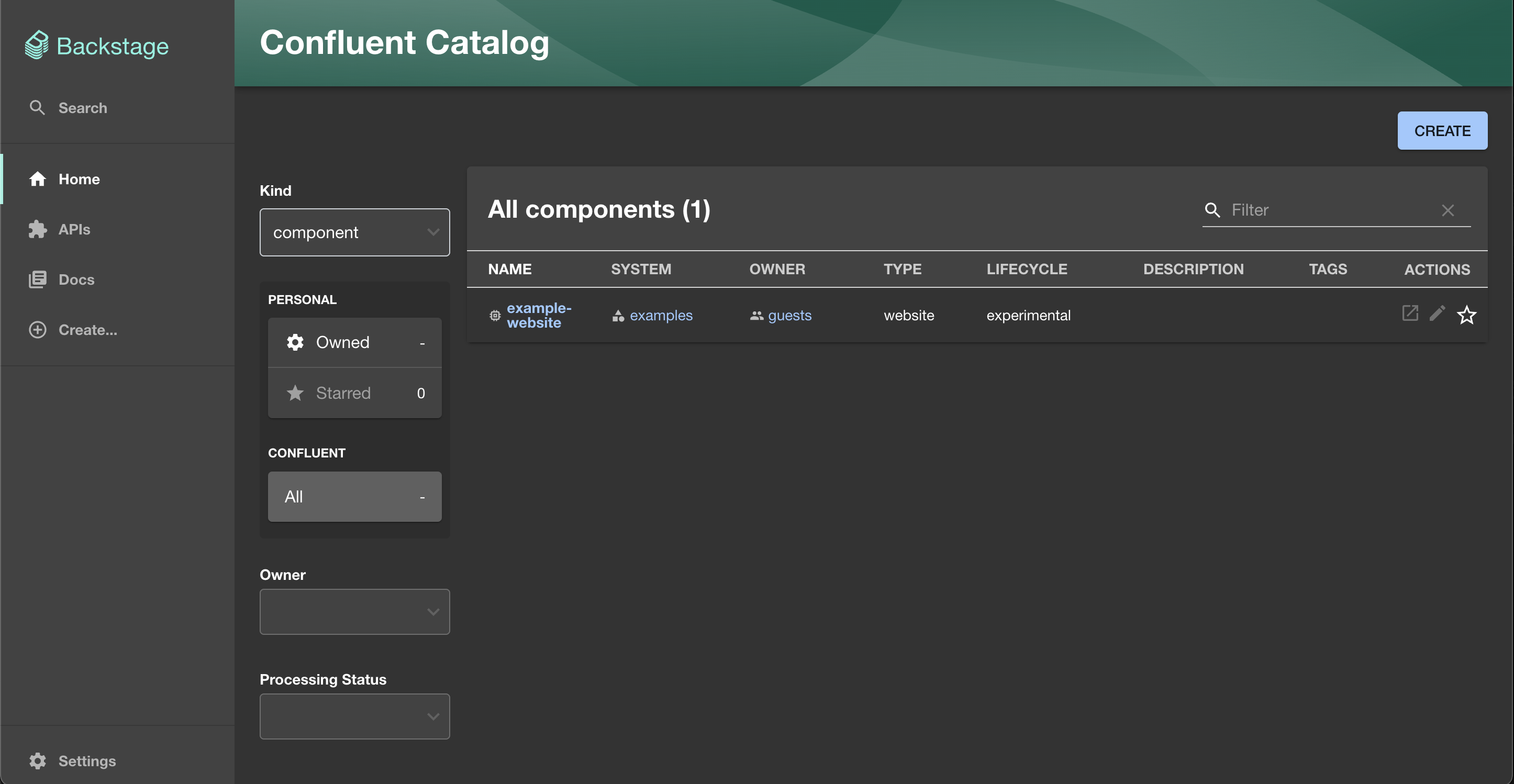The image size is (1514, 784).
Task: Click the View external link icon for example-website
Action: [x=1410, y=313]
